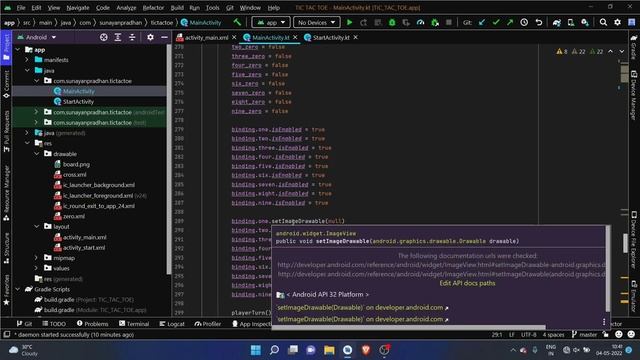Select opened file target icon in Project panel
640x360 pixels.
(104, 37)
